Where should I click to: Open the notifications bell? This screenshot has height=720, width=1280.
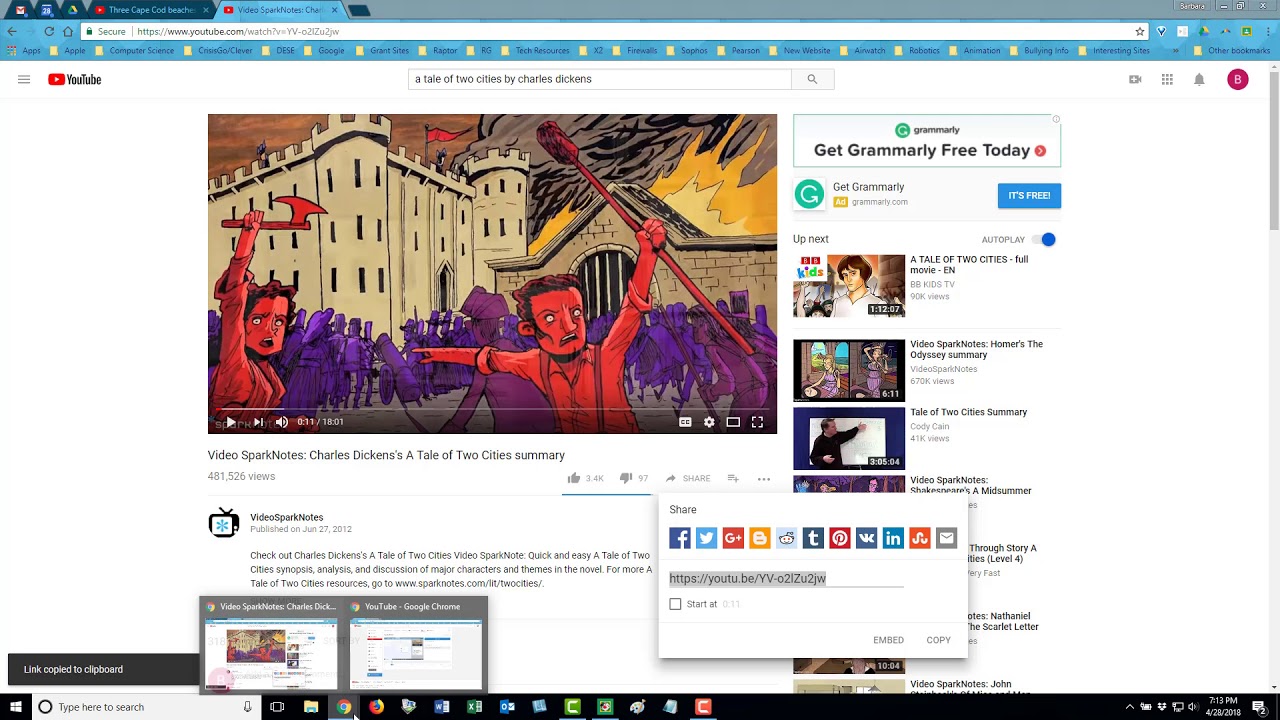pos(1199,80)
